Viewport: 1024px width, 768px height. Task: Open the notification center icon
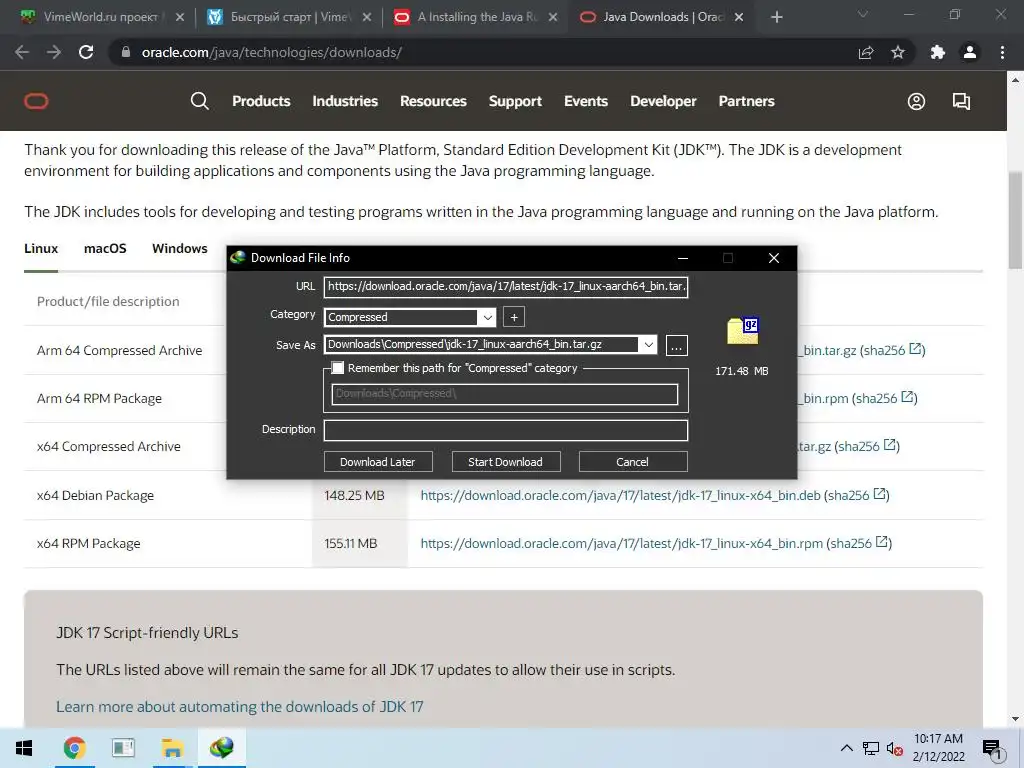(x=992, y=748)
